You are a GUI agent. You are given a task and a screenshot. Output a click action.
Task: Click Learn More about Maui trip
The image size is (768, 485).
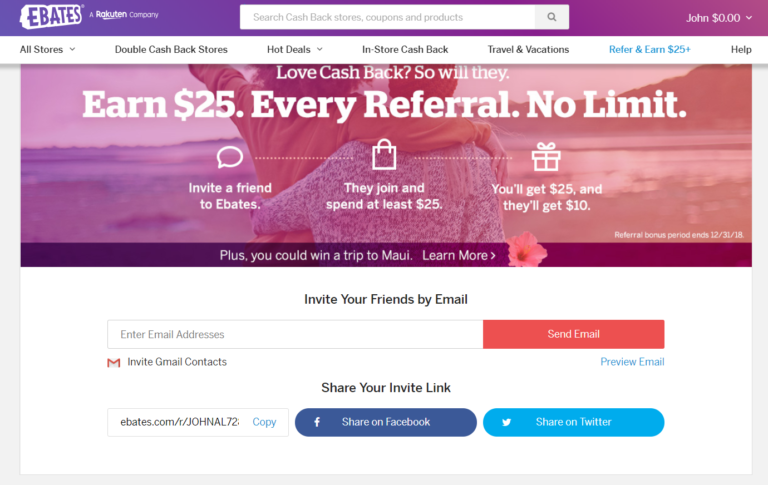[x=459, y=255]
